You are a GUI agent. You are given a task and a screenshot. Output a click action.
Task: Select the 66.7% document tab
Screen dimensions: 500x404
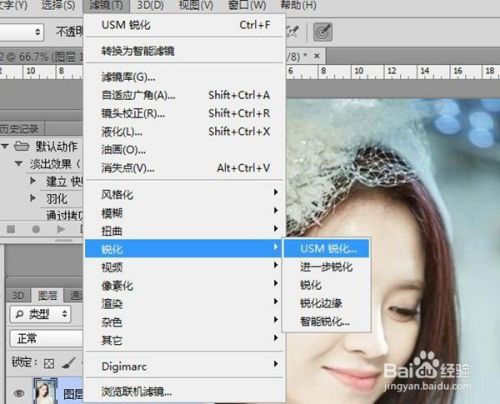coord(41,56)
